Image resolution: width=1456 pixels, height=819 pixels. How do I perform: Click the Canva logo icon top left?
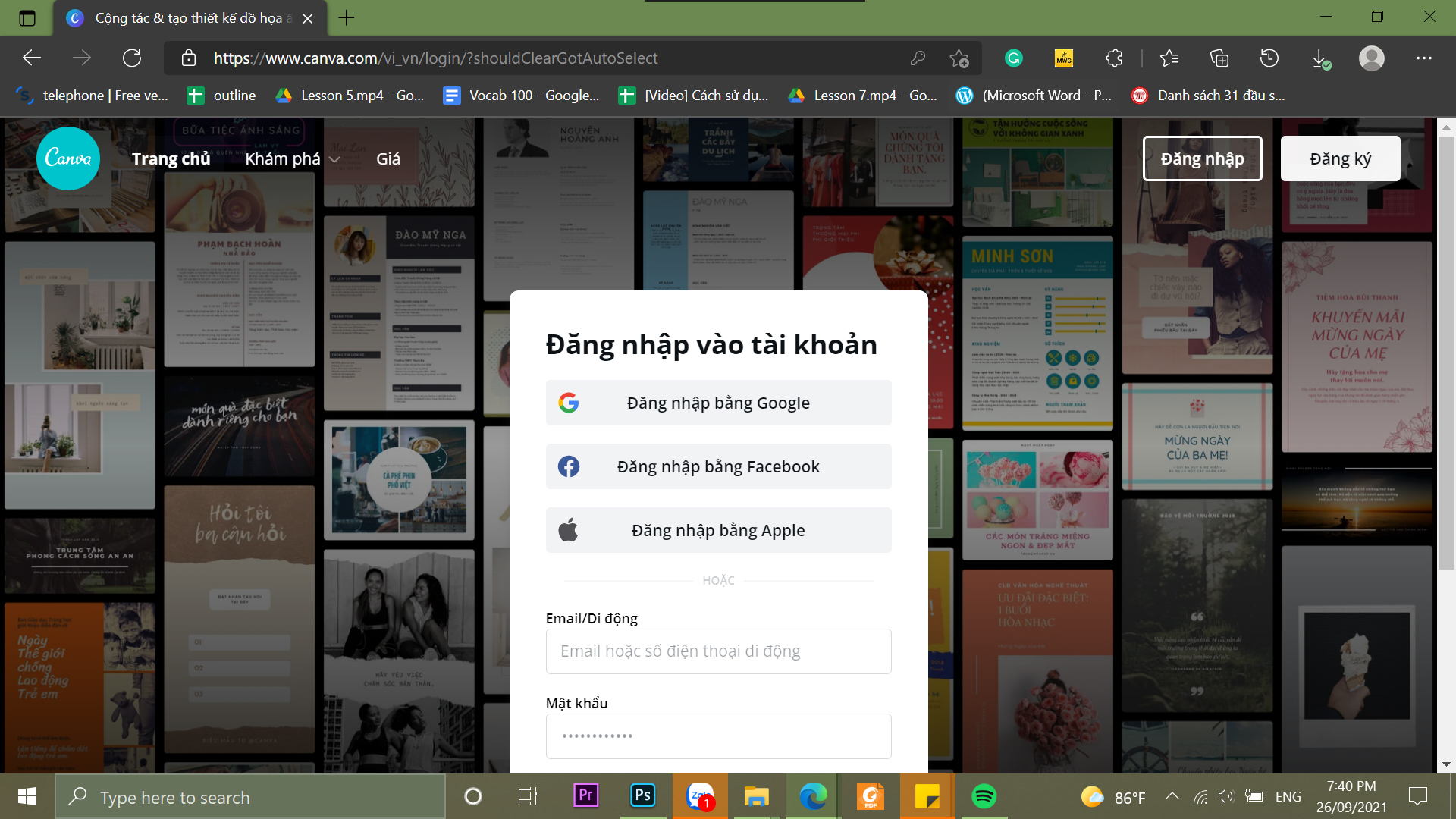[67, 157]
